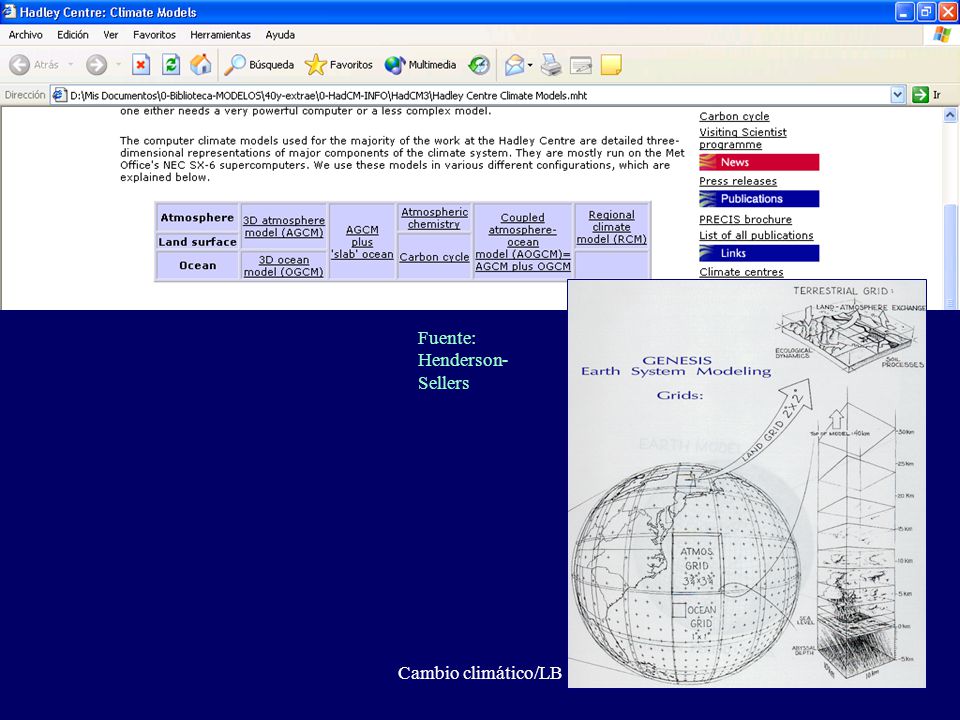Go to home page via house icon

coord(200,64)
